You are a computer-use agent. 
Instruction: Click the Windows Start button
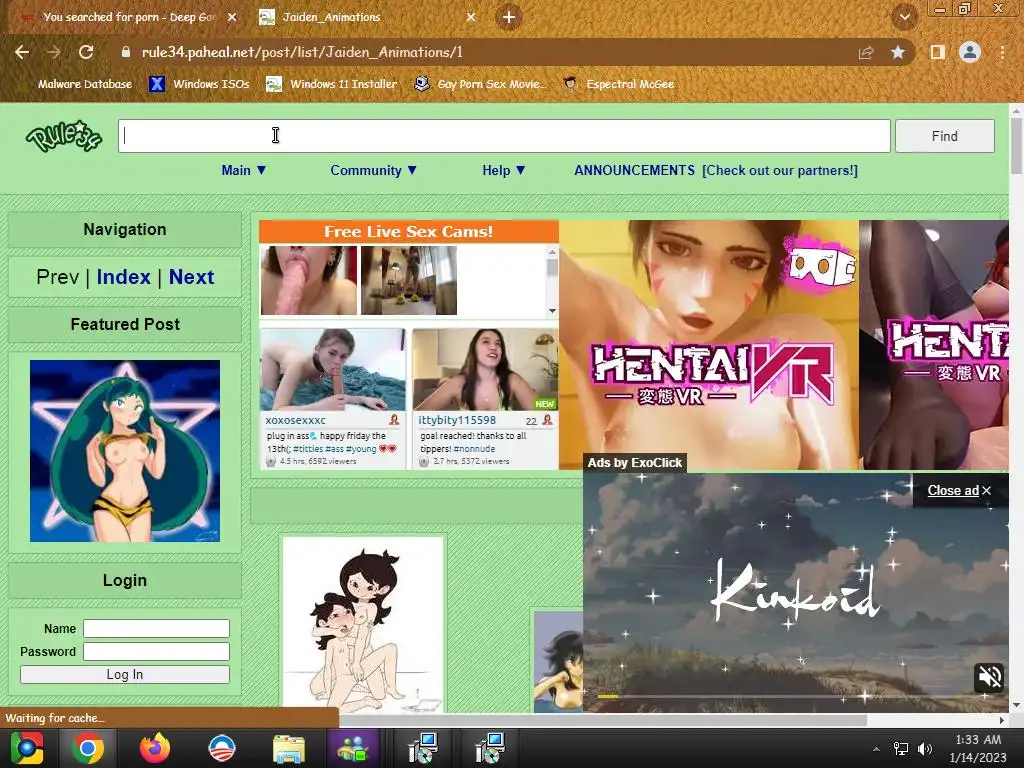[x=26, y=748]
